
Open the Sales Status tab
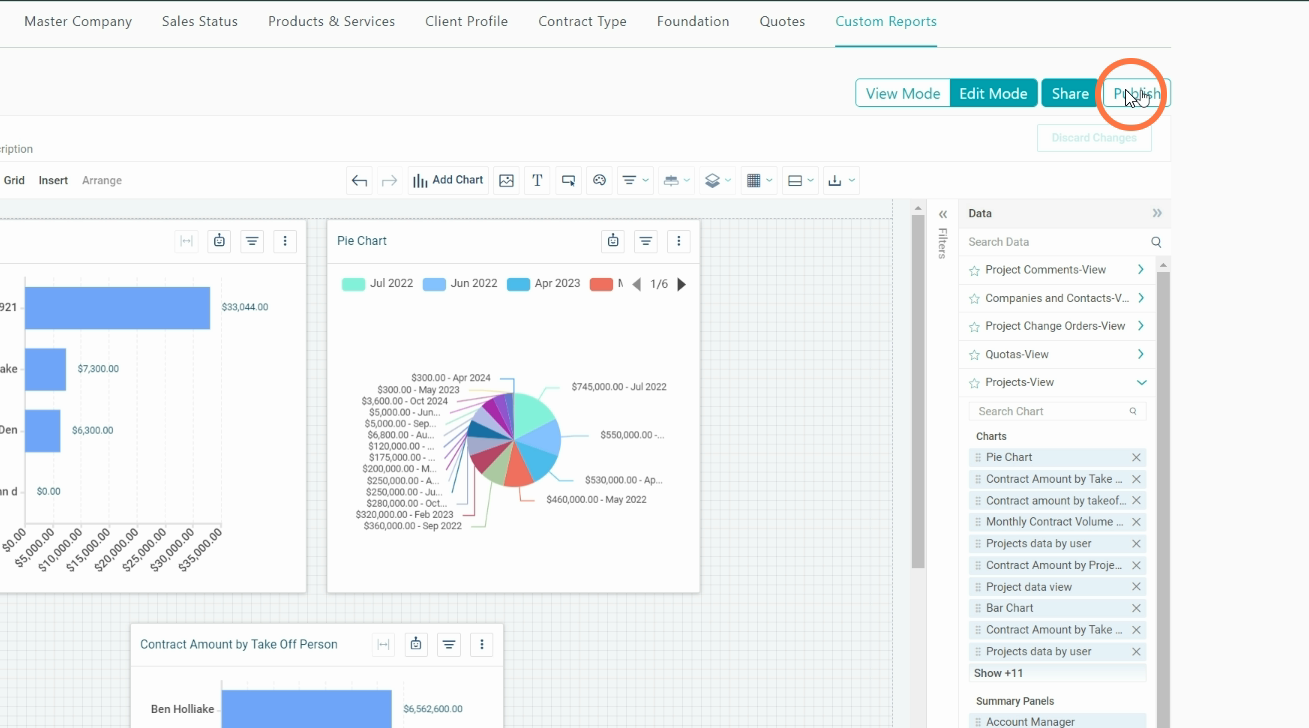200,21
